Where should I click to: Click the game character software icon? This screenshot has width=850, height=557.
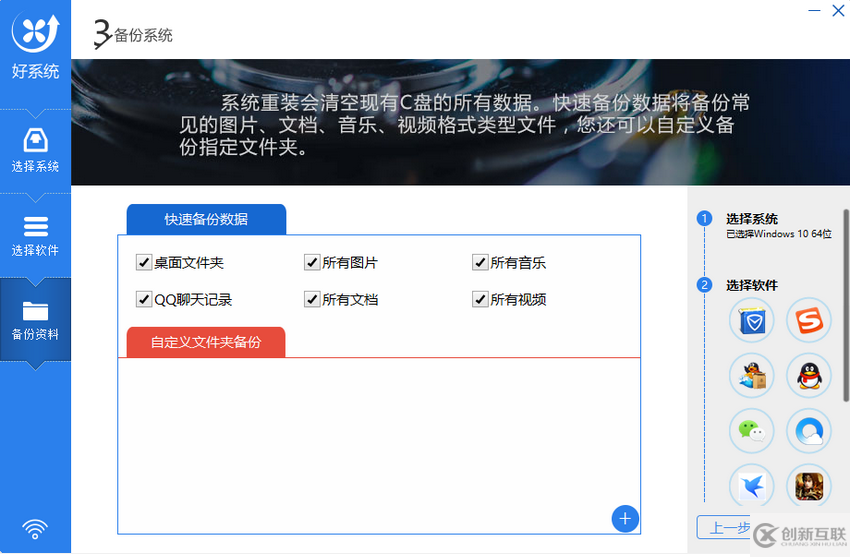pyautogui.click(x=809, y=485)
